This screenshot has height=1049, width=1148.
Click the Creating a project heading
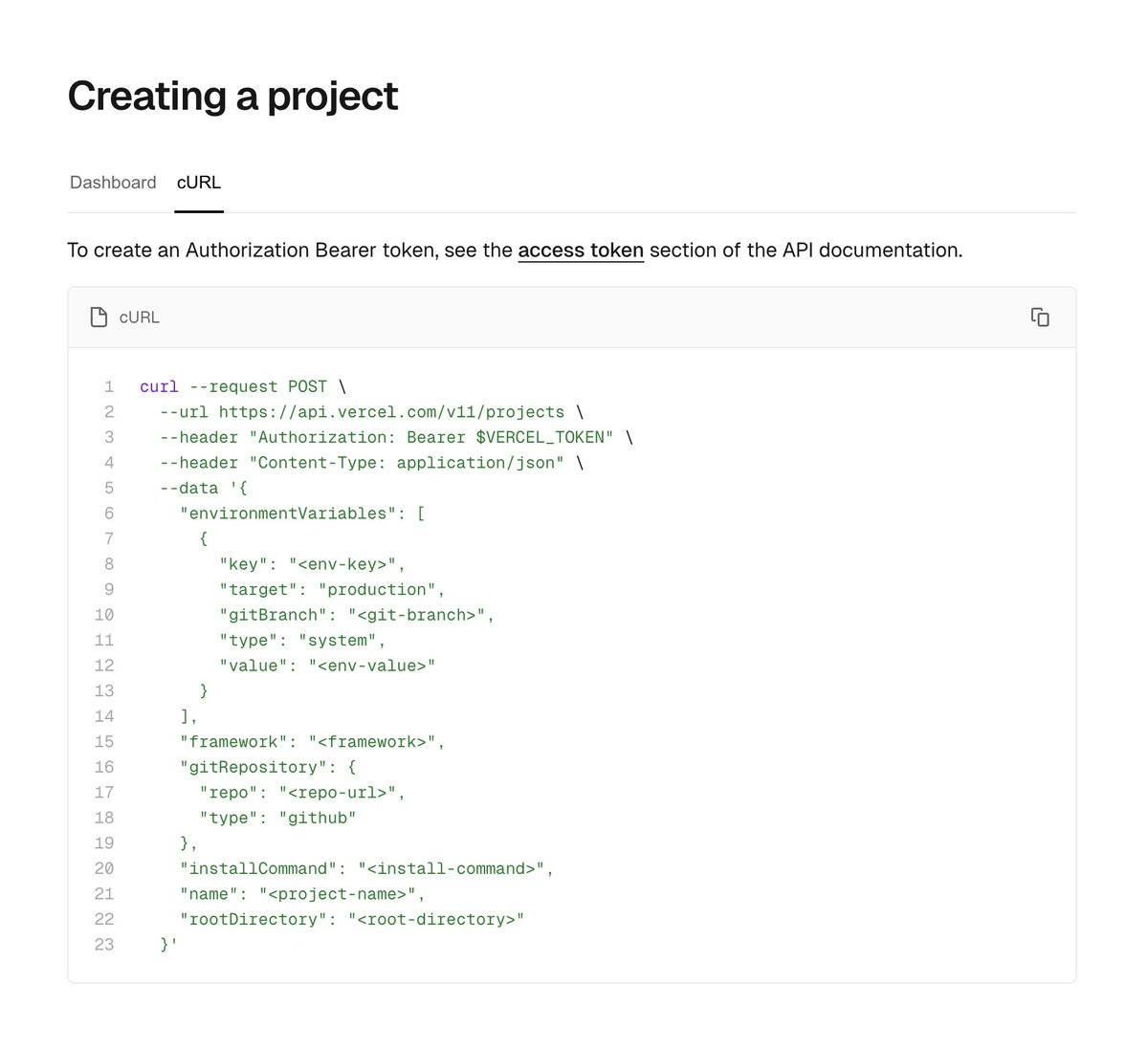[232, 96]
